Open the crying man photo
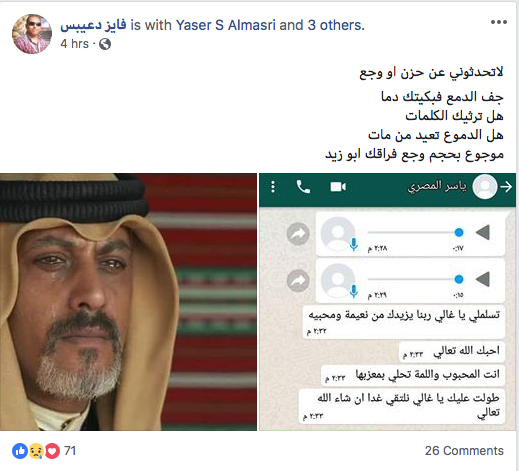 [128, 302]
